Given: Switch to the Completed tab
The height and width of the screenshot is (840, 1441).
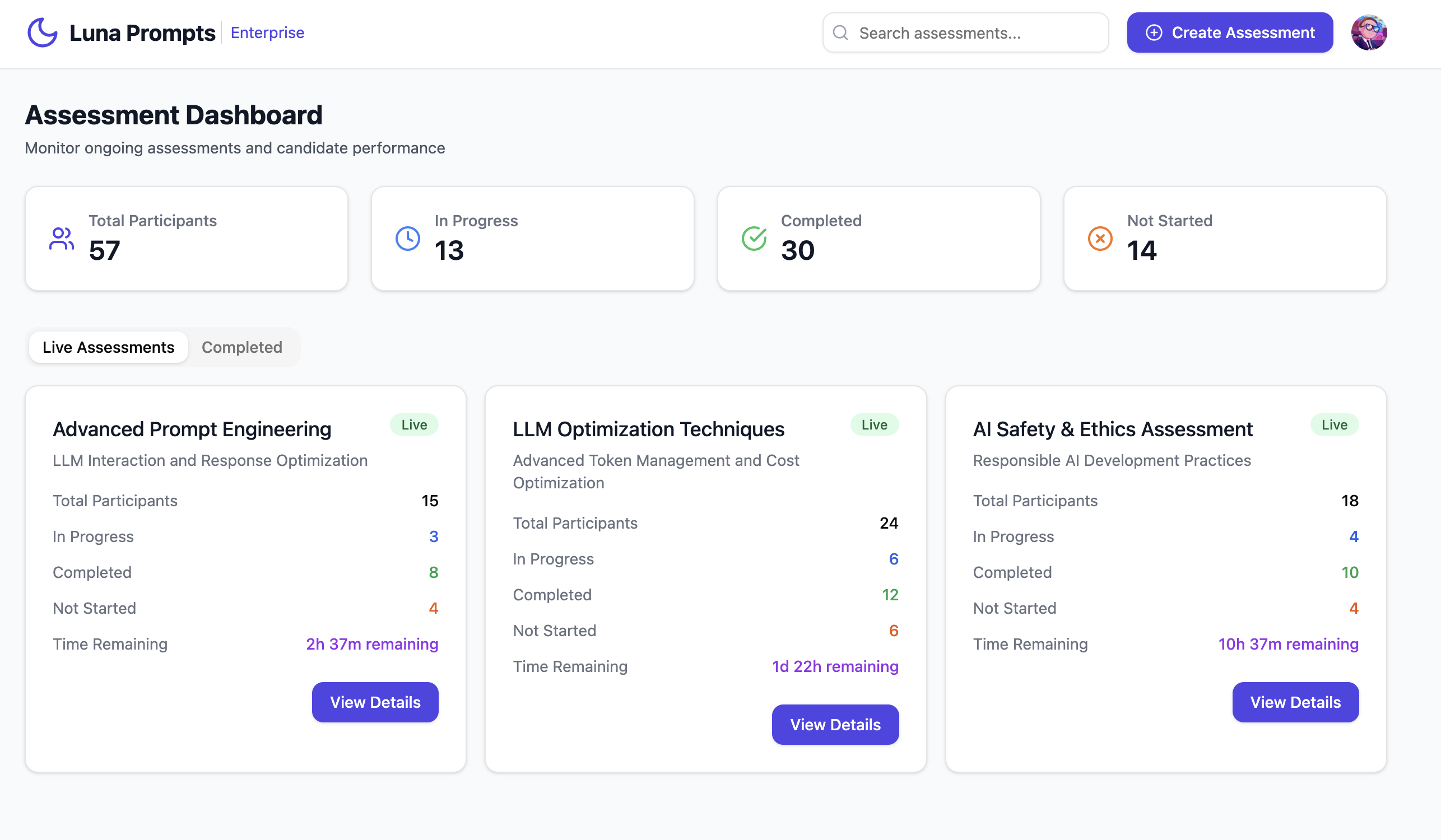Looking at the screenshot, I should pos(242,347).
